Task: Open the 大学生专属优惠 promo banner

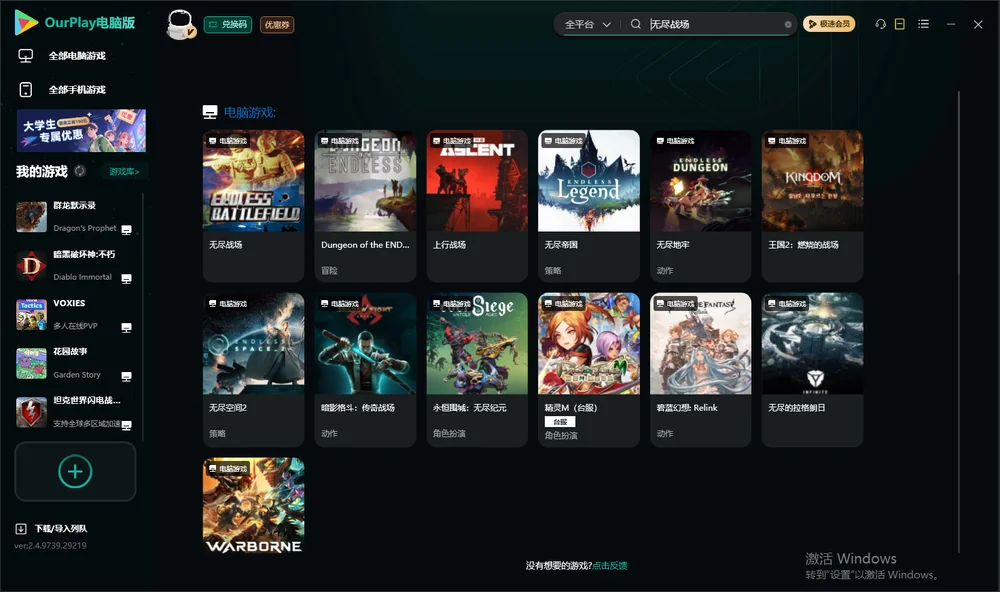Action: (x=81, y=131)
